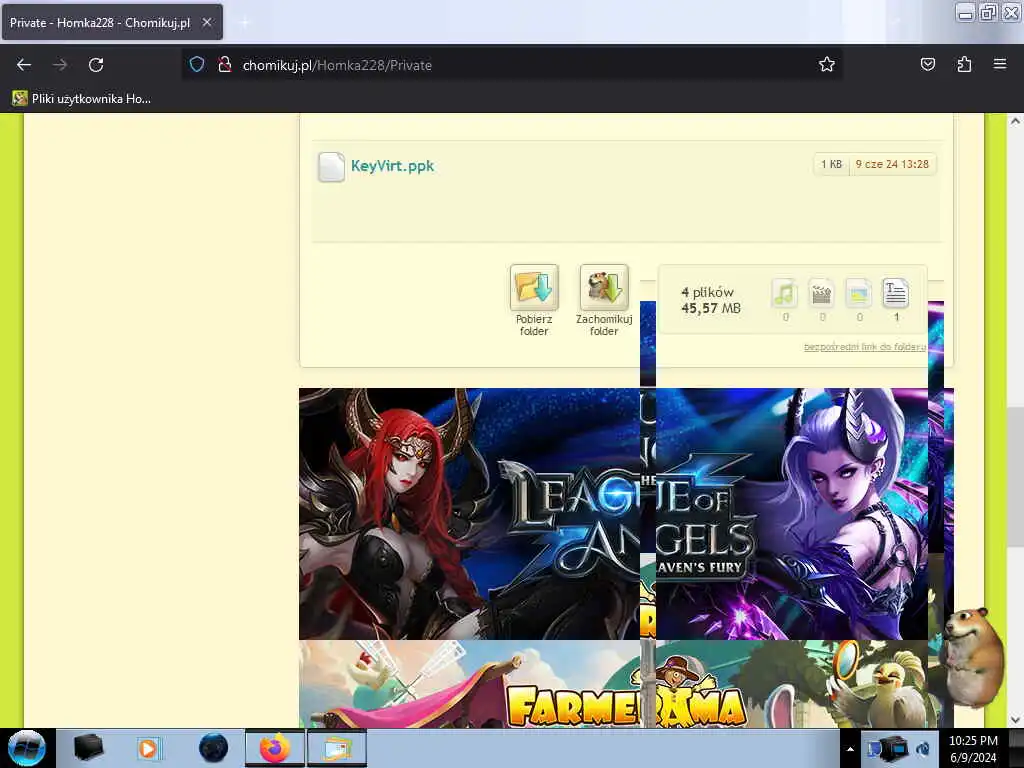
Task: Open the Firefox hamburger menu
Action: (1000, 65)
